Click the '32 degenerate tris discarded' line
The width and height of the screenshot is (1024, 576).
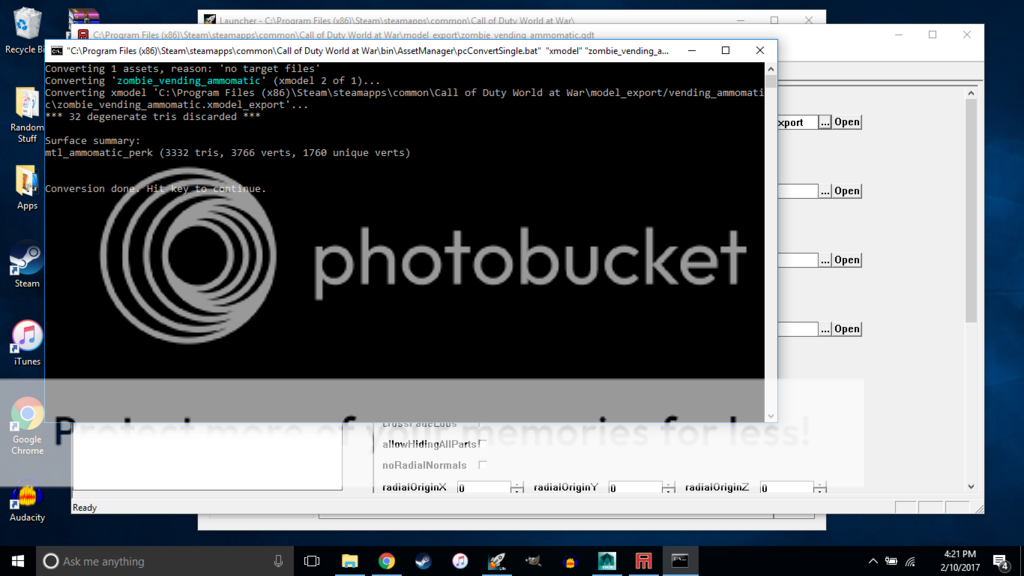(x=153, y=117)
